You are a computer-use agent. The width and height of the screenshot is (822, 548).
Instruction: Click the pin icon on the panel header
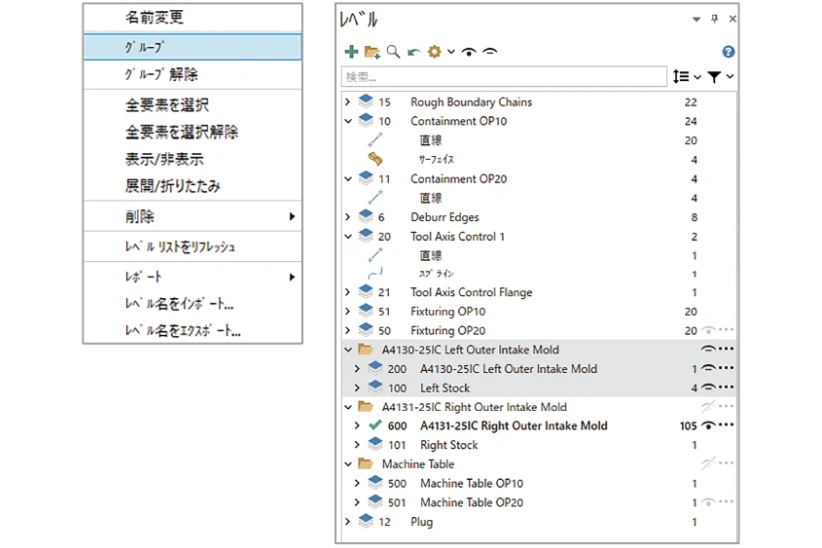(715, 19)
